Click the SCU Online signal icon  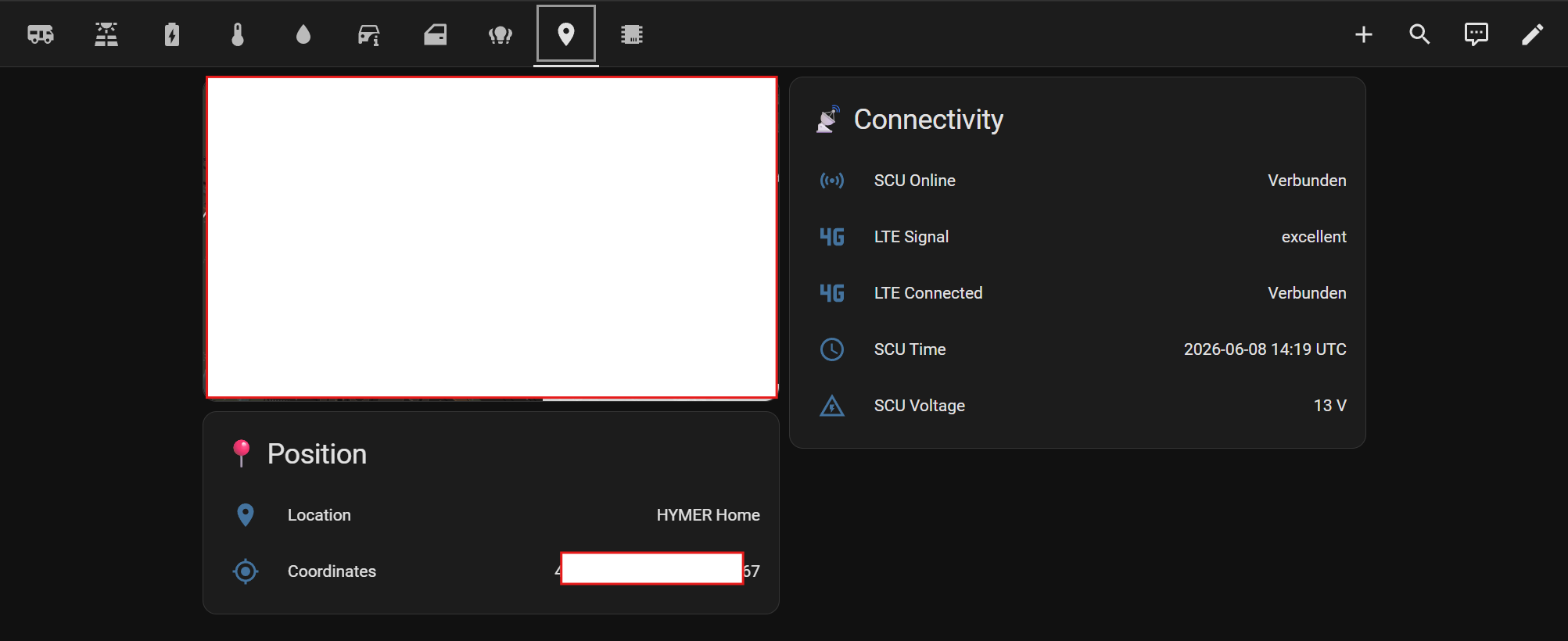click(832, 181)
